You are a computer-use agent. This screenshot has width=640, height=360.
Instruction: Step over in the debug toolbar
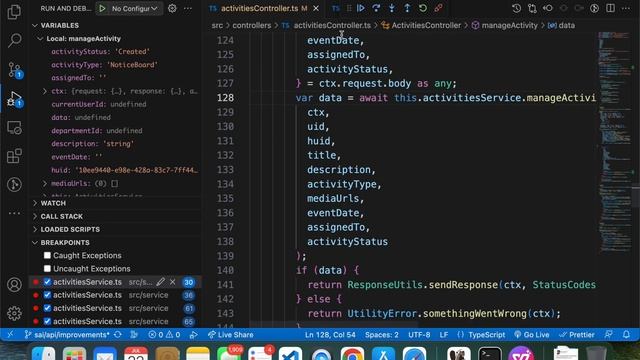pyautogui.click(x=376, y=8)
